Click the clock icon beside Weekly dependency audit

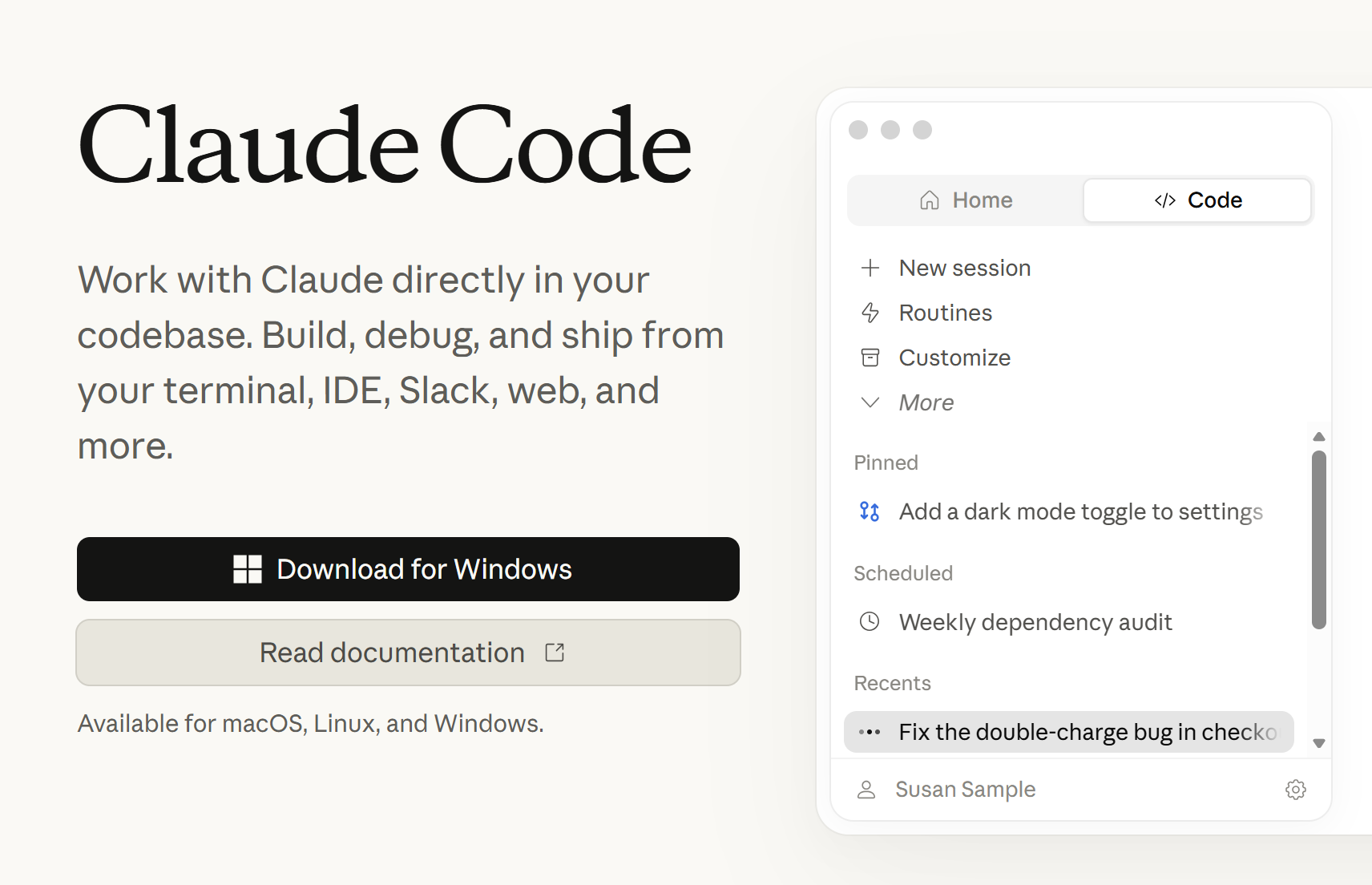point(870,621)
